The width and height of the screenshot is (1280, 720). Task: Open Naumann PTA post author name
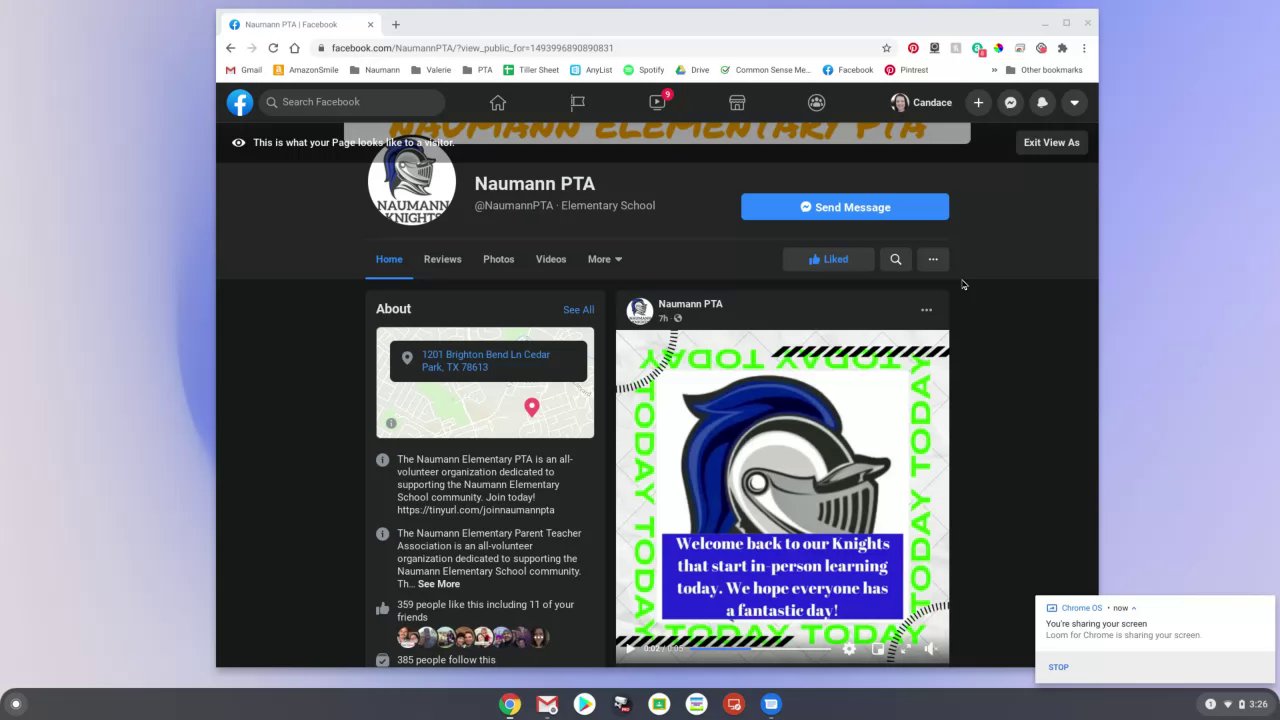point(690,304)
